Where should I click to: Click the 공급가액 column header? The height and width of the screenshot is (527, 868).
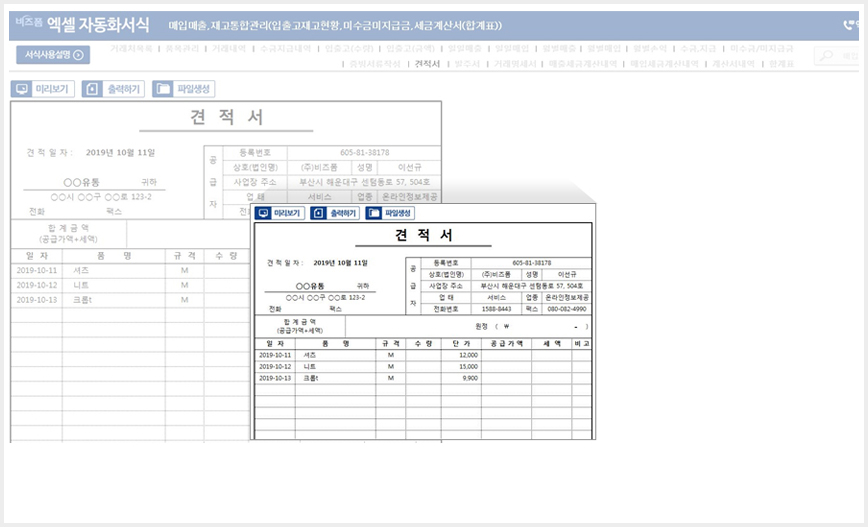pyautogui.click(x=507, y=344)
